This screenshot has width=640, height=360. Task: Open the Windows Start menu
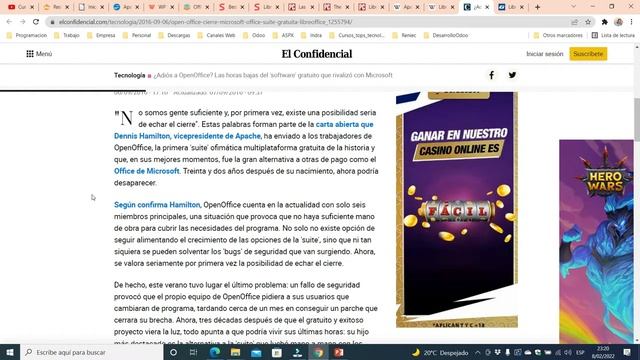coord(10,352)
